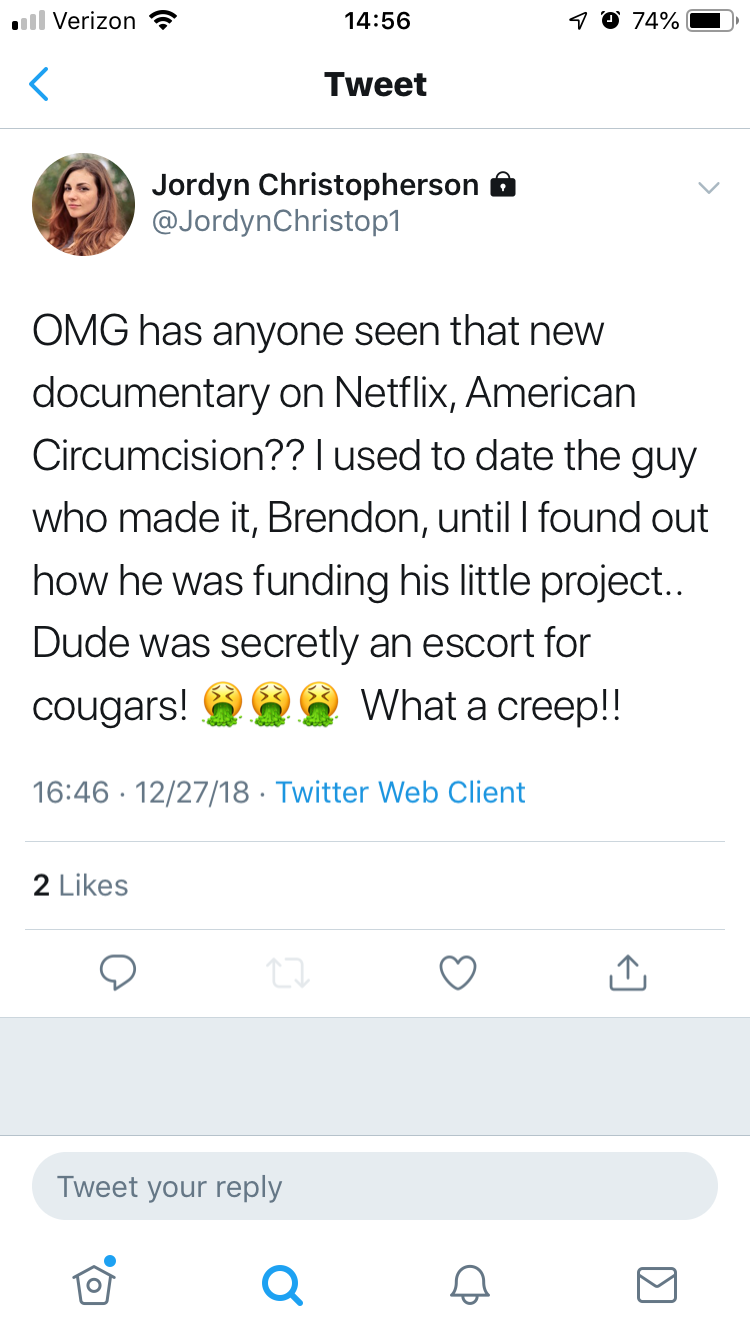Like the tweet with heart icon
This screenshot has width=750, height=1334.
(458, 972)
